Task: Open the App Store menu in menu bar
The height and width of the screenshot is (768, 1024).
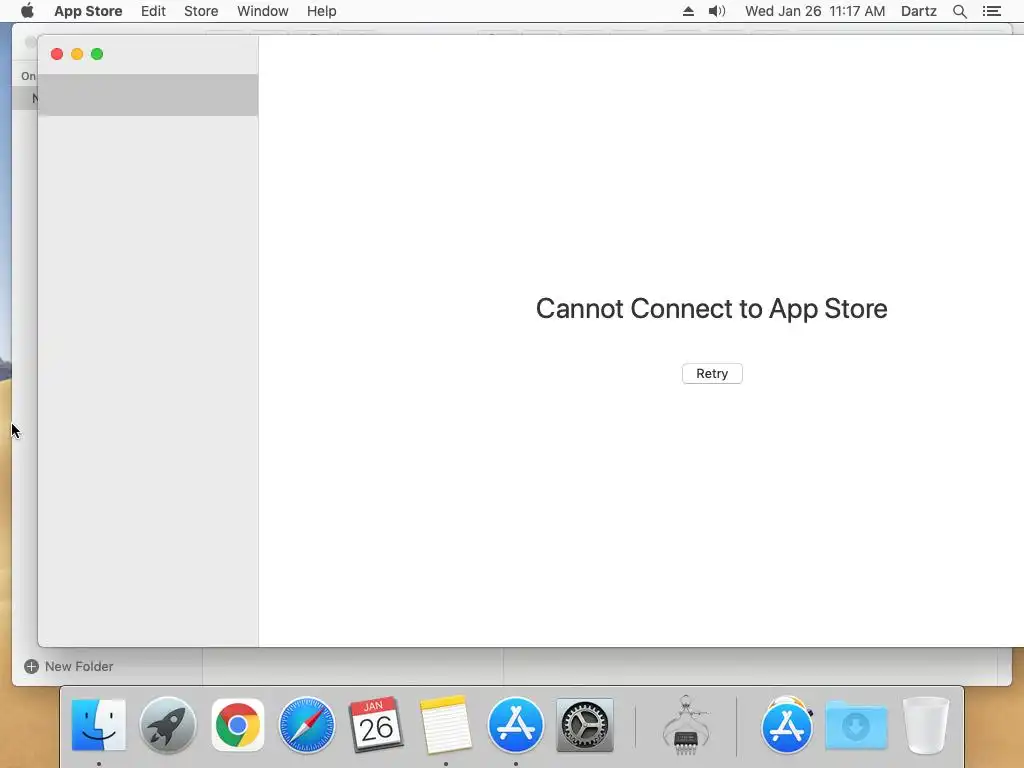Action: (x=88, y=11)
